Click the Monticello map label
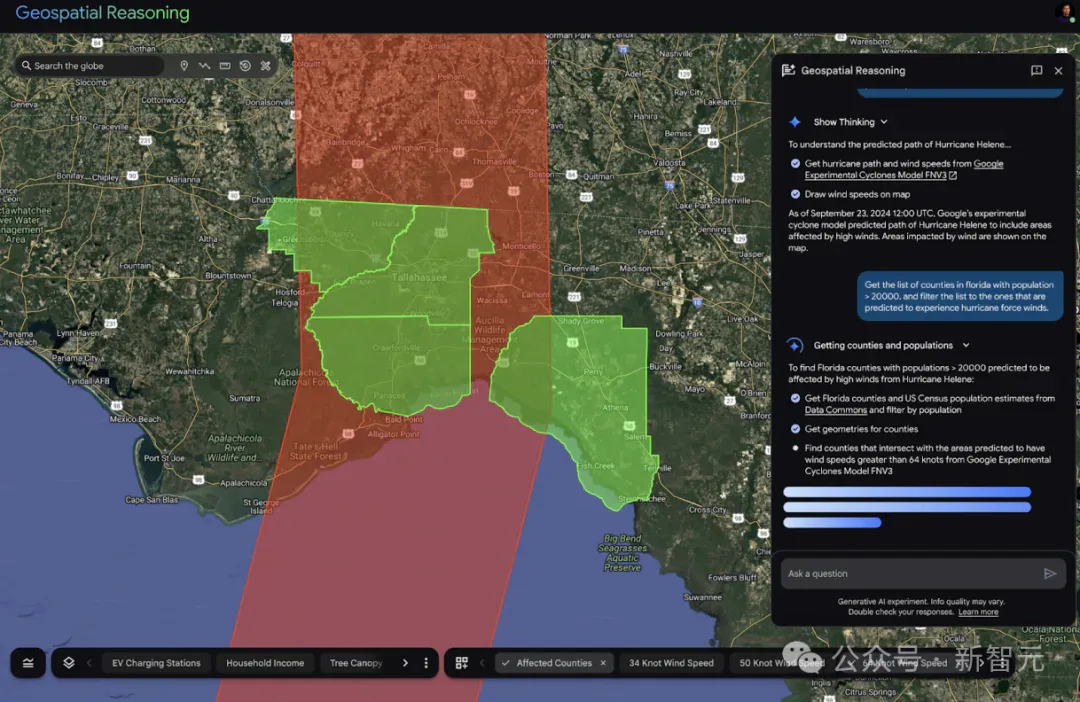1080x702 pixels. tap(521, 246)
